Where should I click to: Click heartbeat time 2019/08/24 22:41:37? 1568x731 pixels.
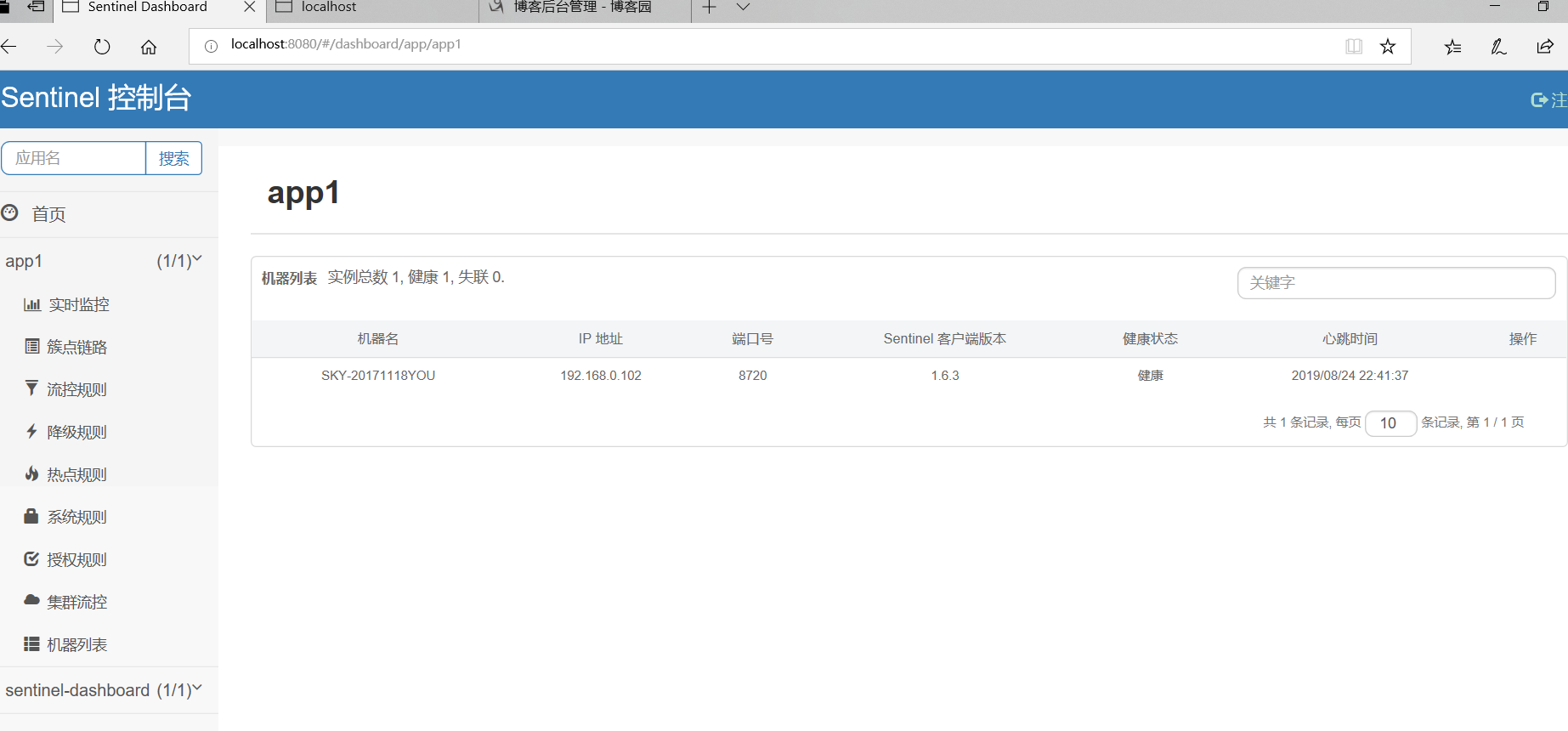[x=1350, y=376]
